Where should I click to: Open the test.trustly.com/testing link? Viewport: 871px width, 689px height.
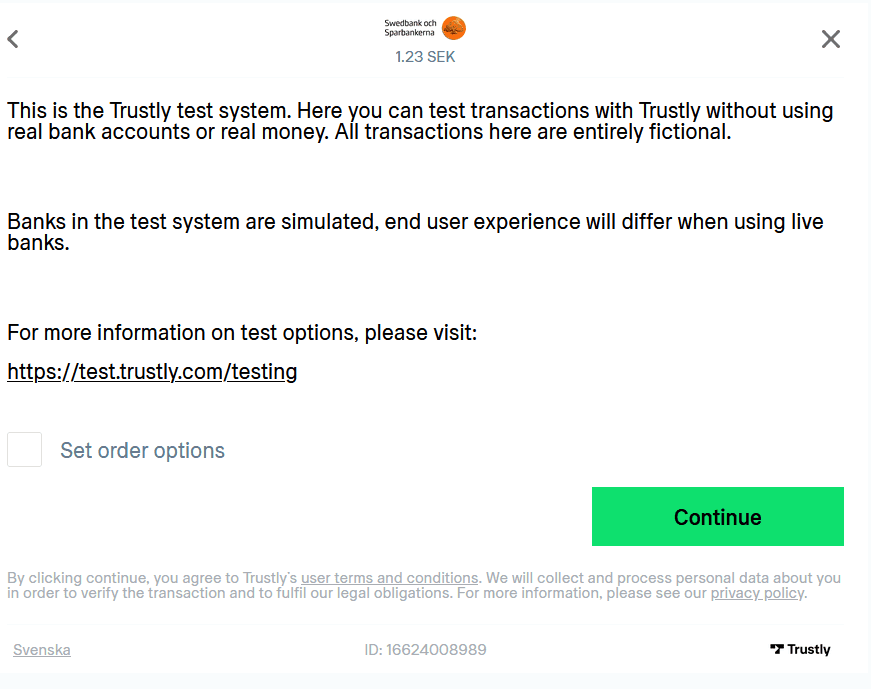pyautogui.click(x=152, y=372)
